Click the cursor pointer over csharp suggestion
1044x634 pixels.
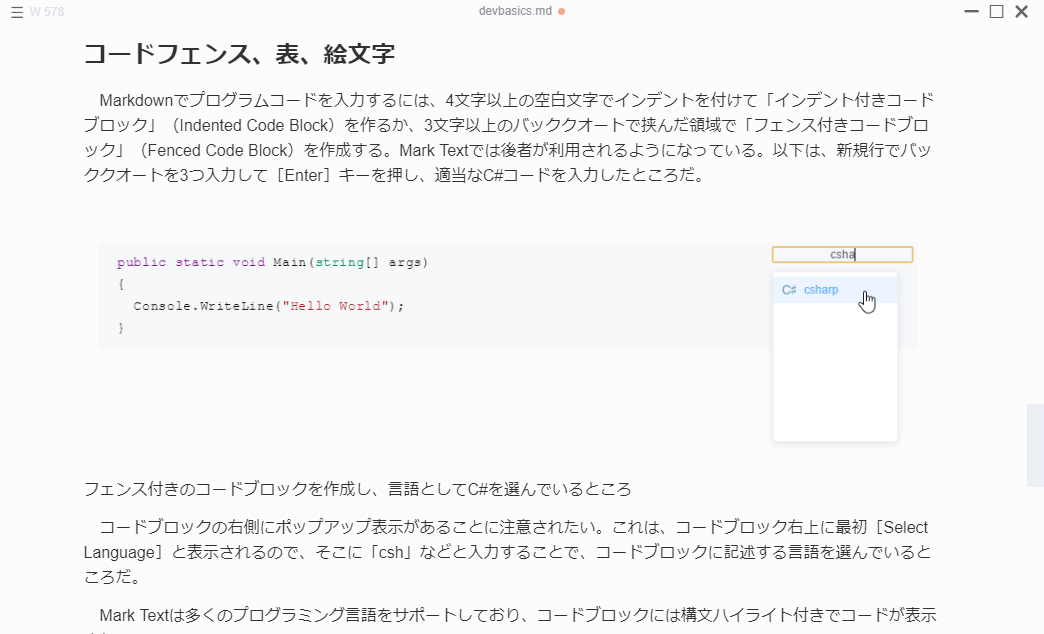click(x=867, y=300)
